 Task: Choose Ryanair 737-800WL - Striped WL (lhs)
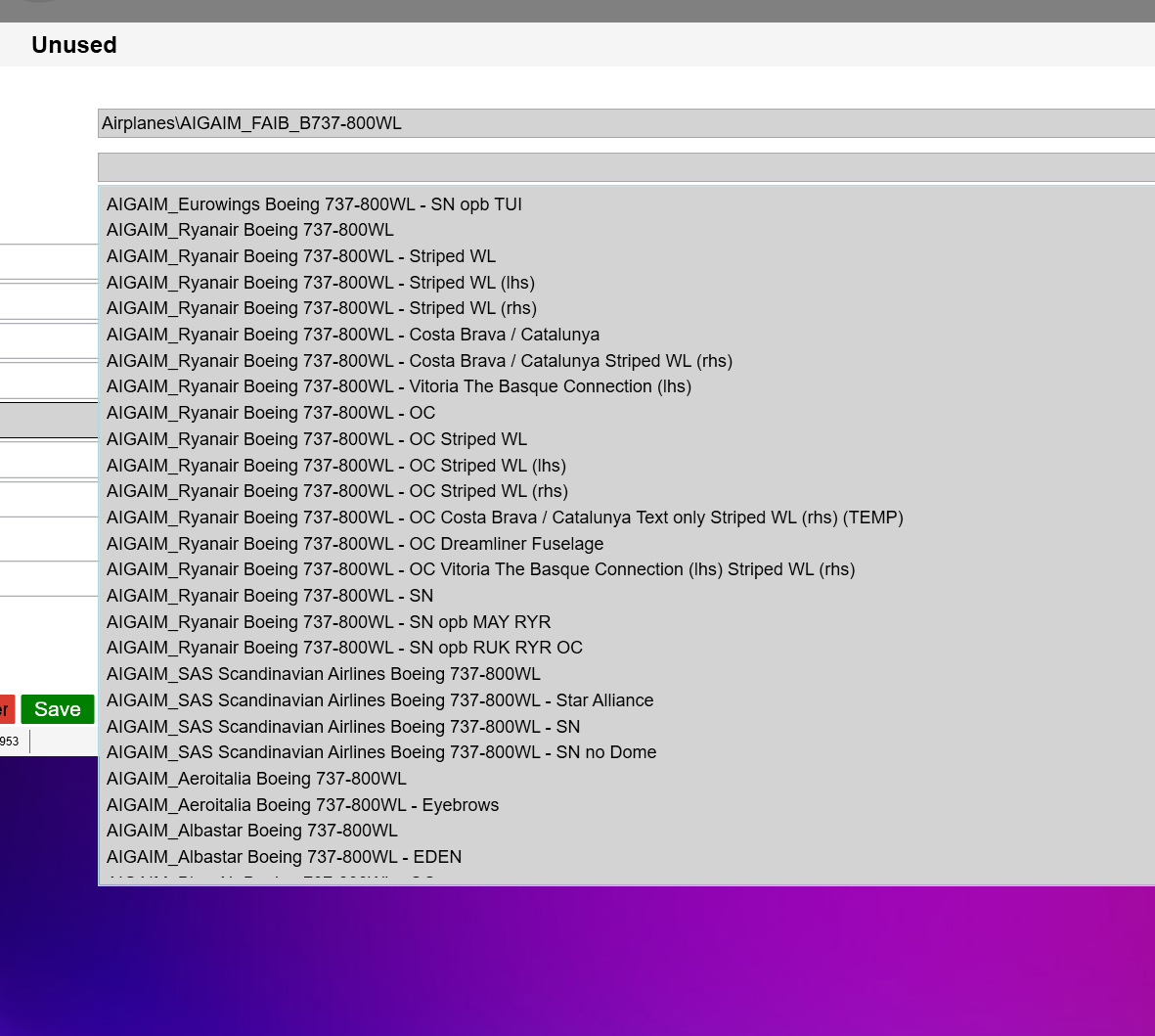[321, 282]
